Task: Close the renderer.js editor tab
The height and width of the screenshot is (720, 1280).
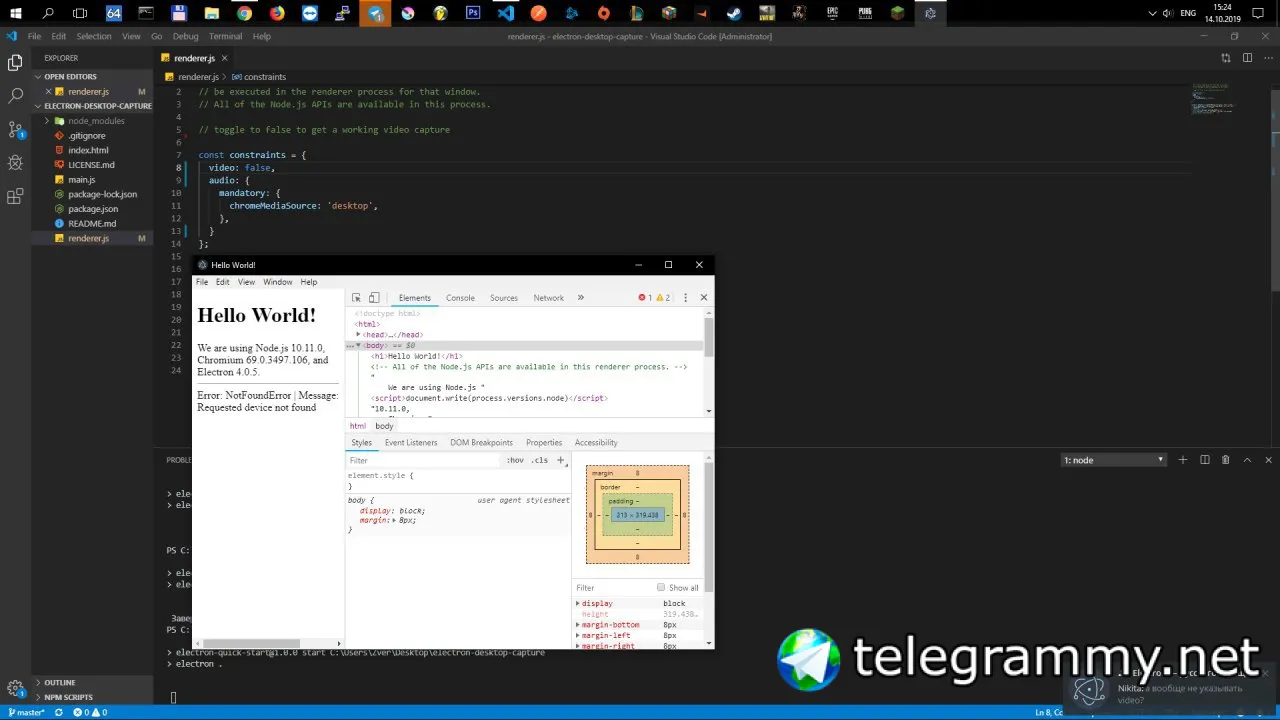Action: pos(223,58)
